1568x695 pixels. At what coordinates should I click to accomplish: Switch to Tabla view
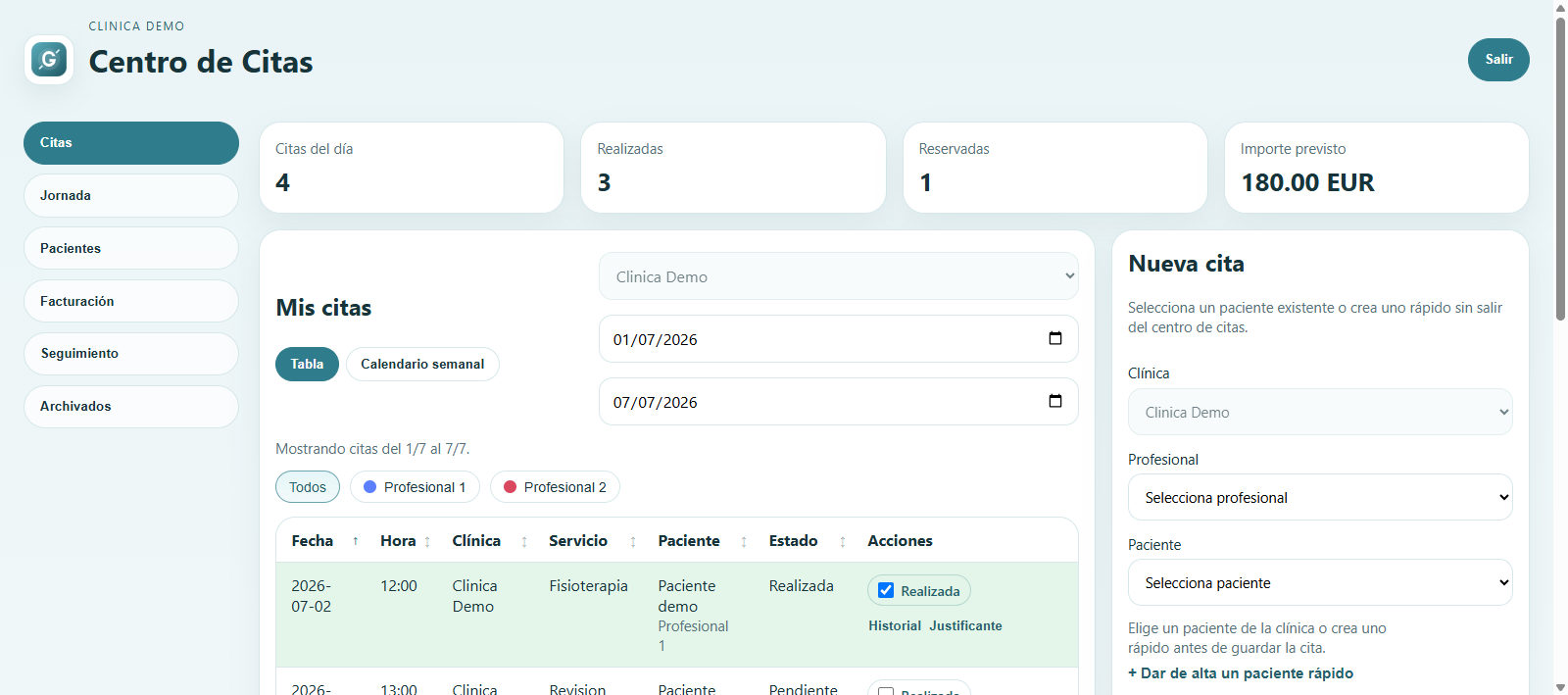[307, 364]
